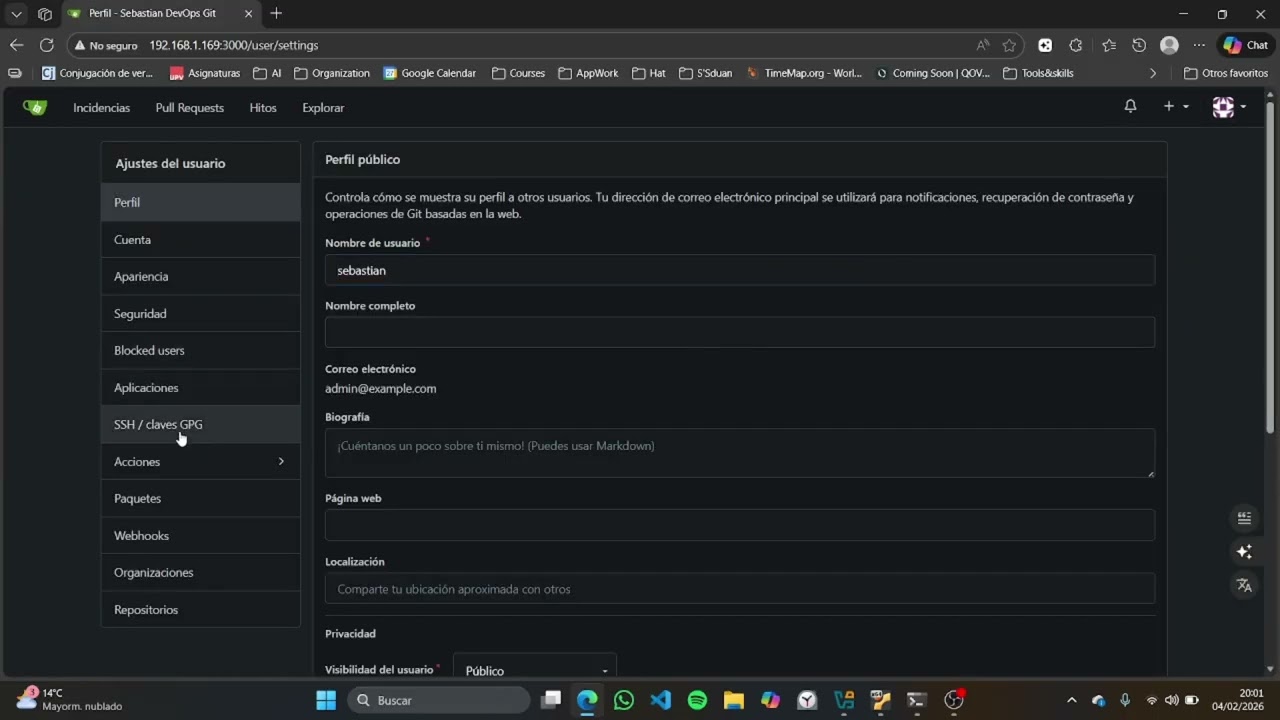Open the Otros favoritos folder
The height and width of the screenshot is (720, 1280).
[1225, 73]
